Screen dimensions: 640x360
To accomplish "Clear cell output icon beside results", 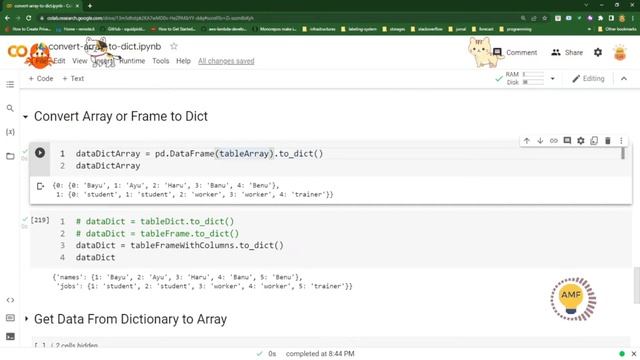I will click(40, 187).
